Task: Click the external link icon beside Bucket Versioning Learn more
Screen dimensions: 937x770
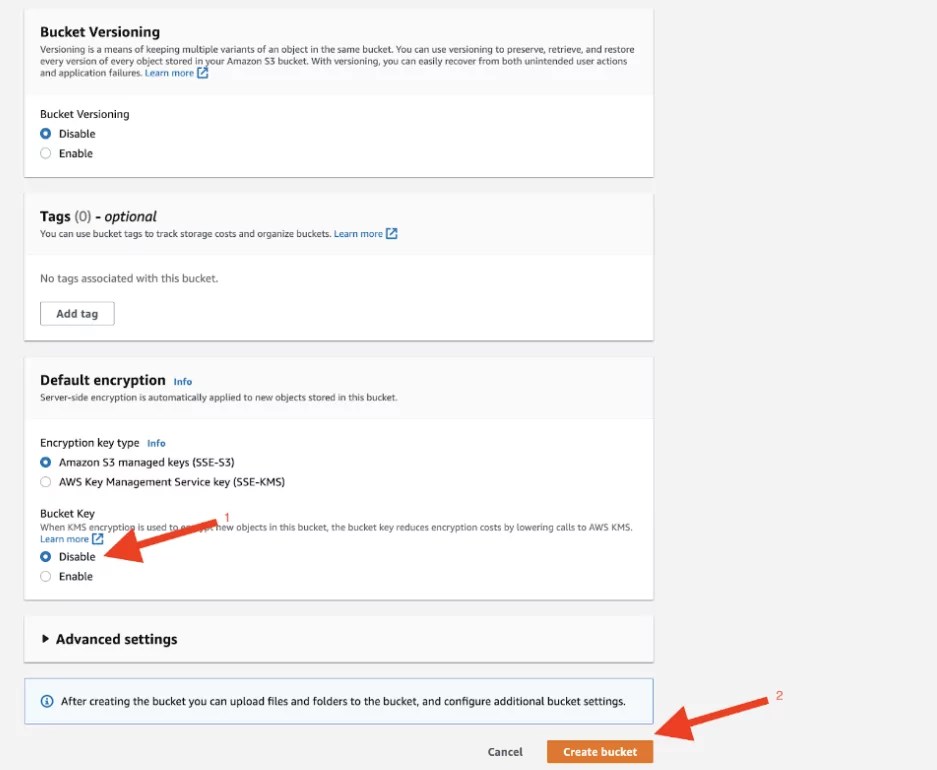Action: click(202, 72)
